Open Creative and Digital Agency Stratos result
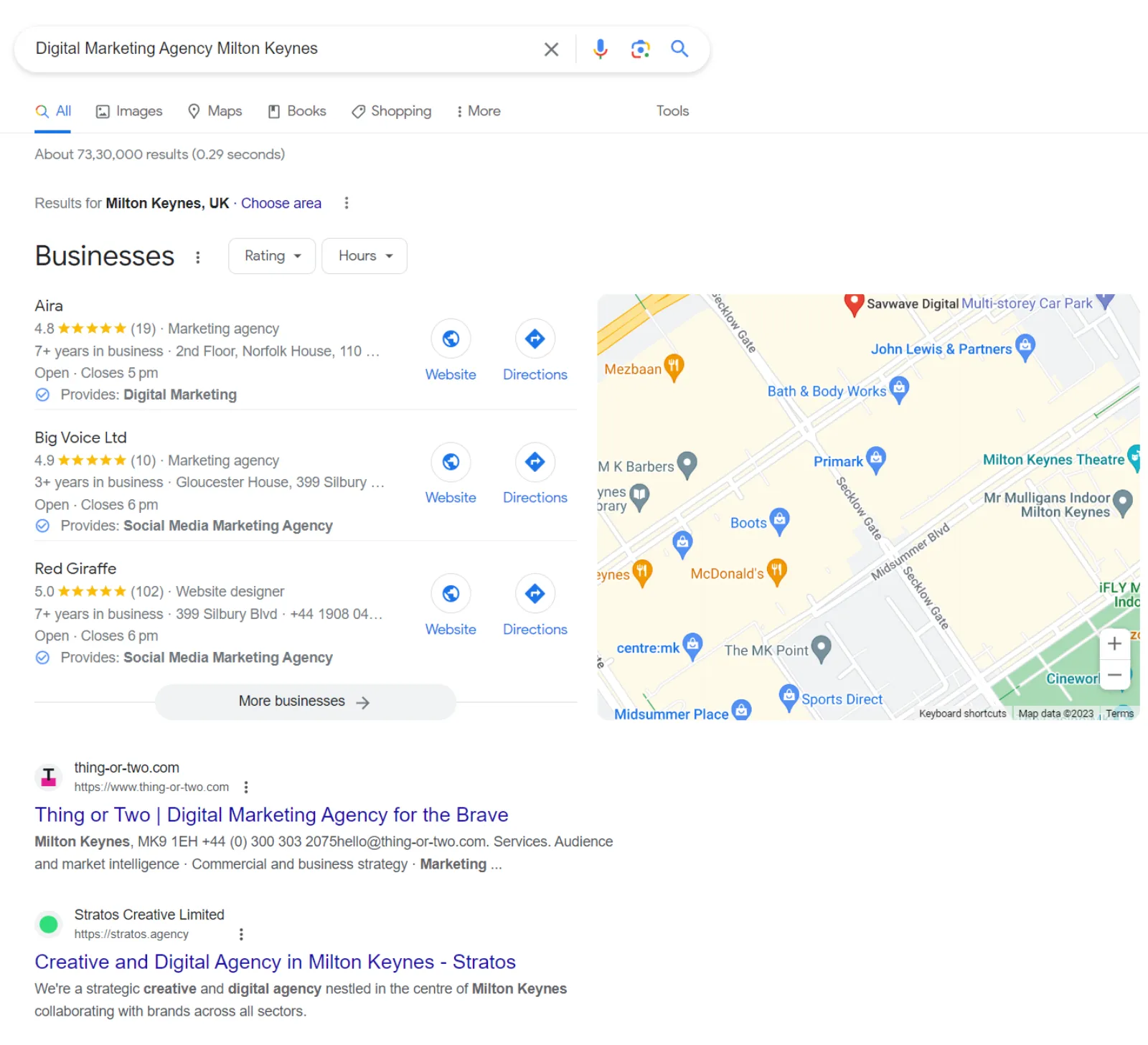 pyautogui.click(x=276, y=962)
